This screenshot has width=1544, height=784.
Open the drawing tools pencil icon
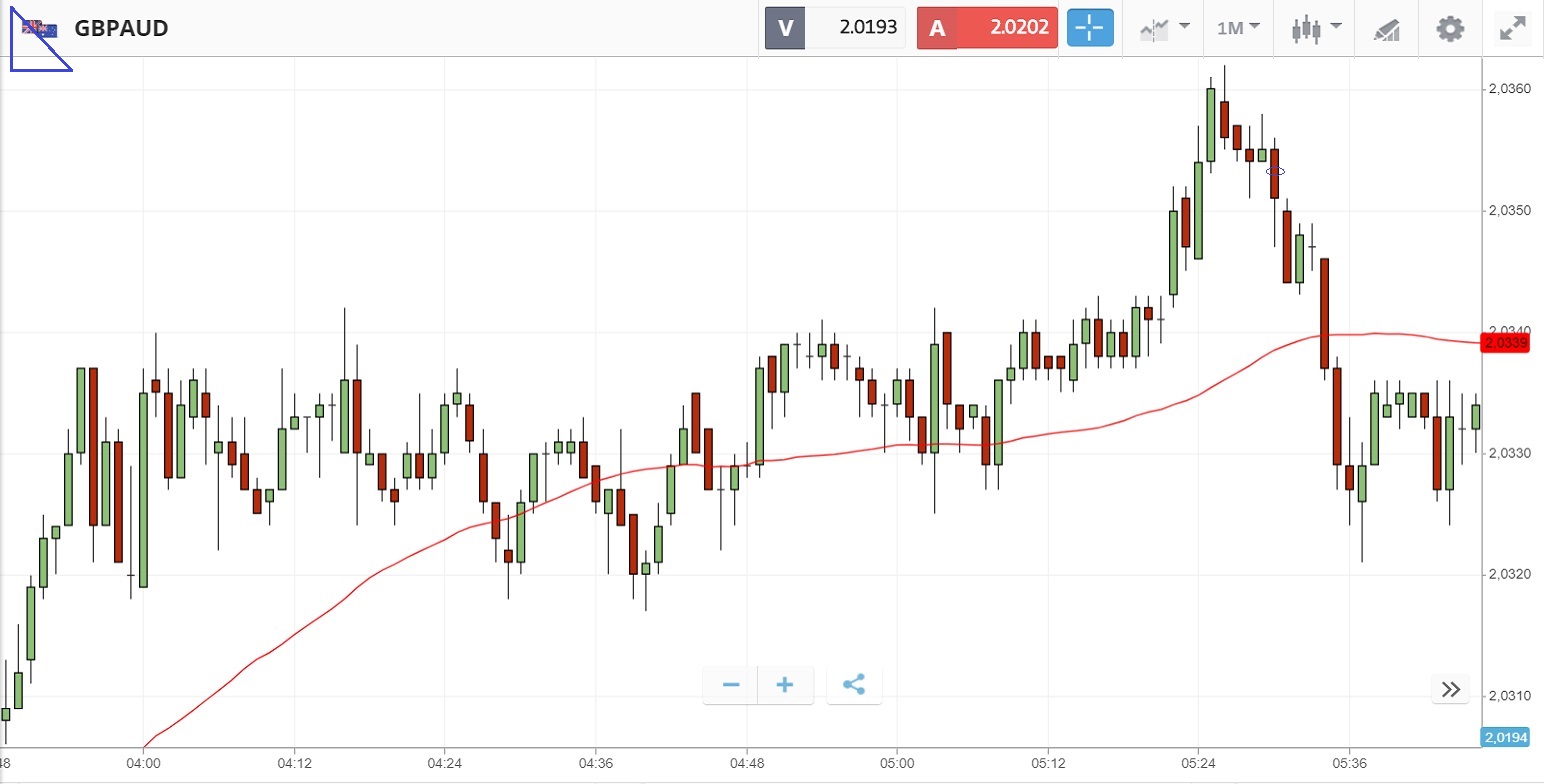pyautogui.click(x=1386, y=29)
